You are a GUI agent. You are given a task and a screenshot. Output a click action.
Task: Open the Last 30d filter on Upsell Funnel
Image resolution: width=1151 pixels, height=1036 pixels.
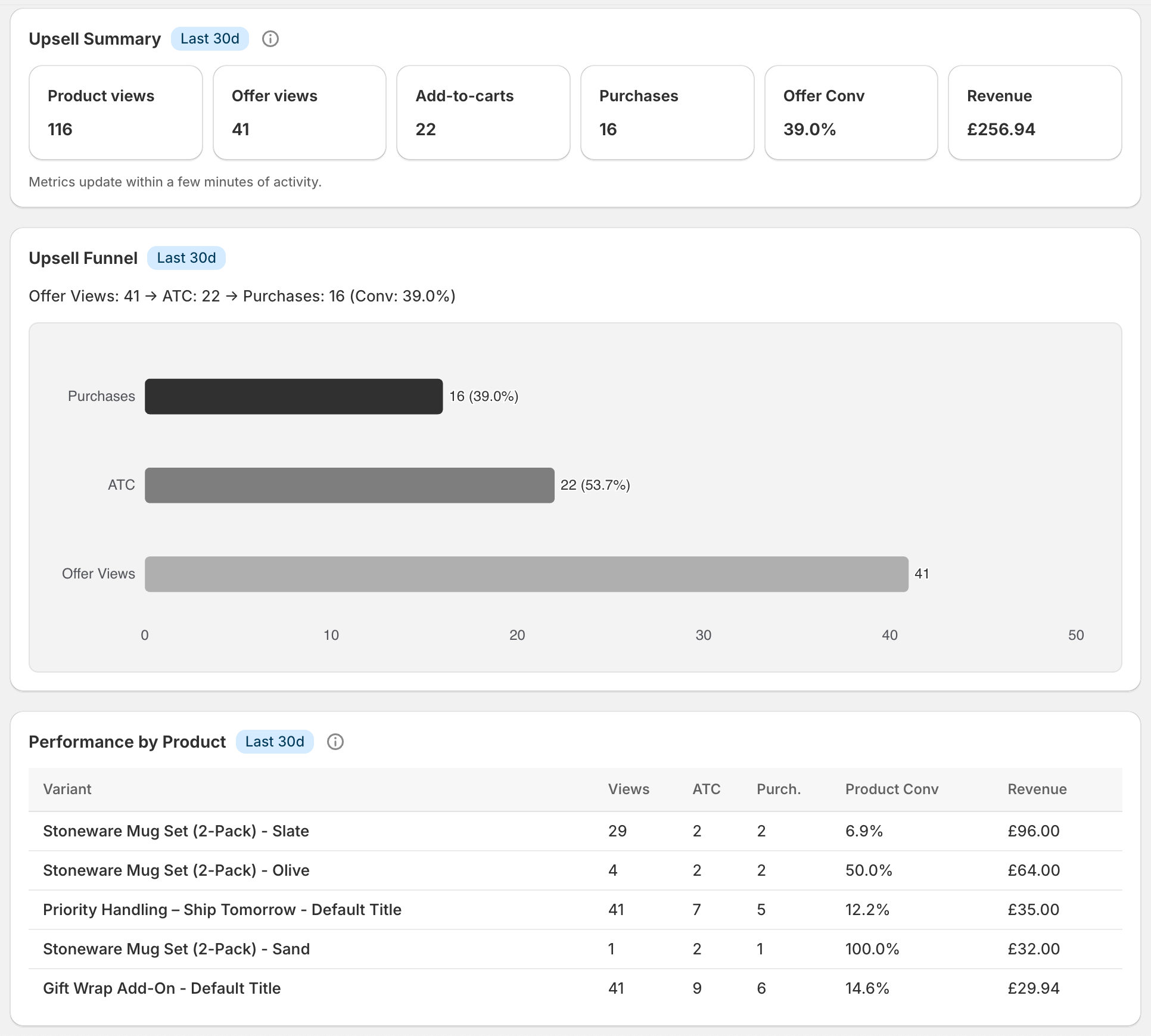pos(186,257)
